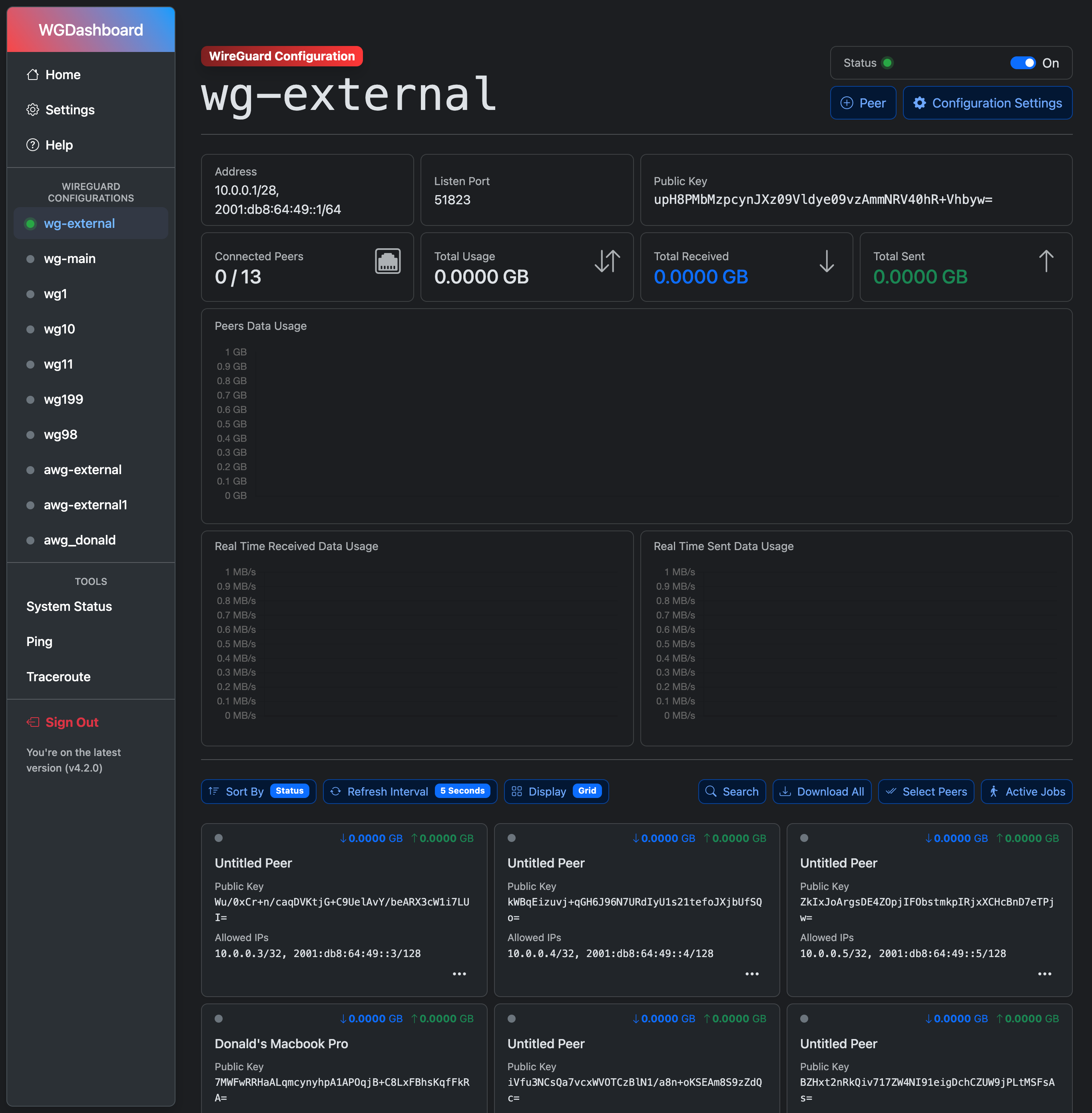This screenshot has height=1113, width=1092.
Task: Click the Sign Out icon
Action: [33, 722]
